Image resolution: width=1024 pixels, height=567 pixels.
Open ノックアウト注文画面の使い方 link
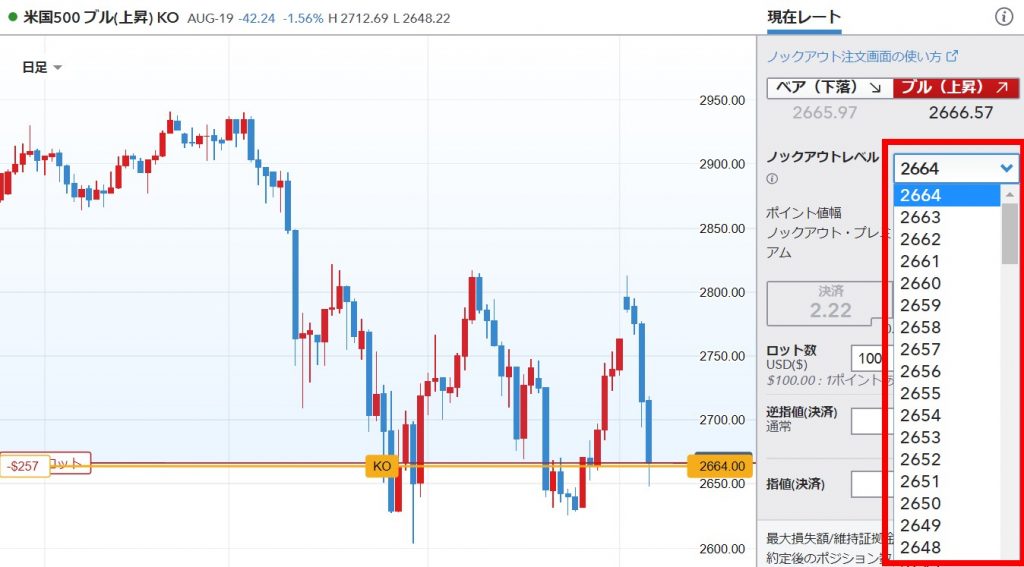point(853,56)
